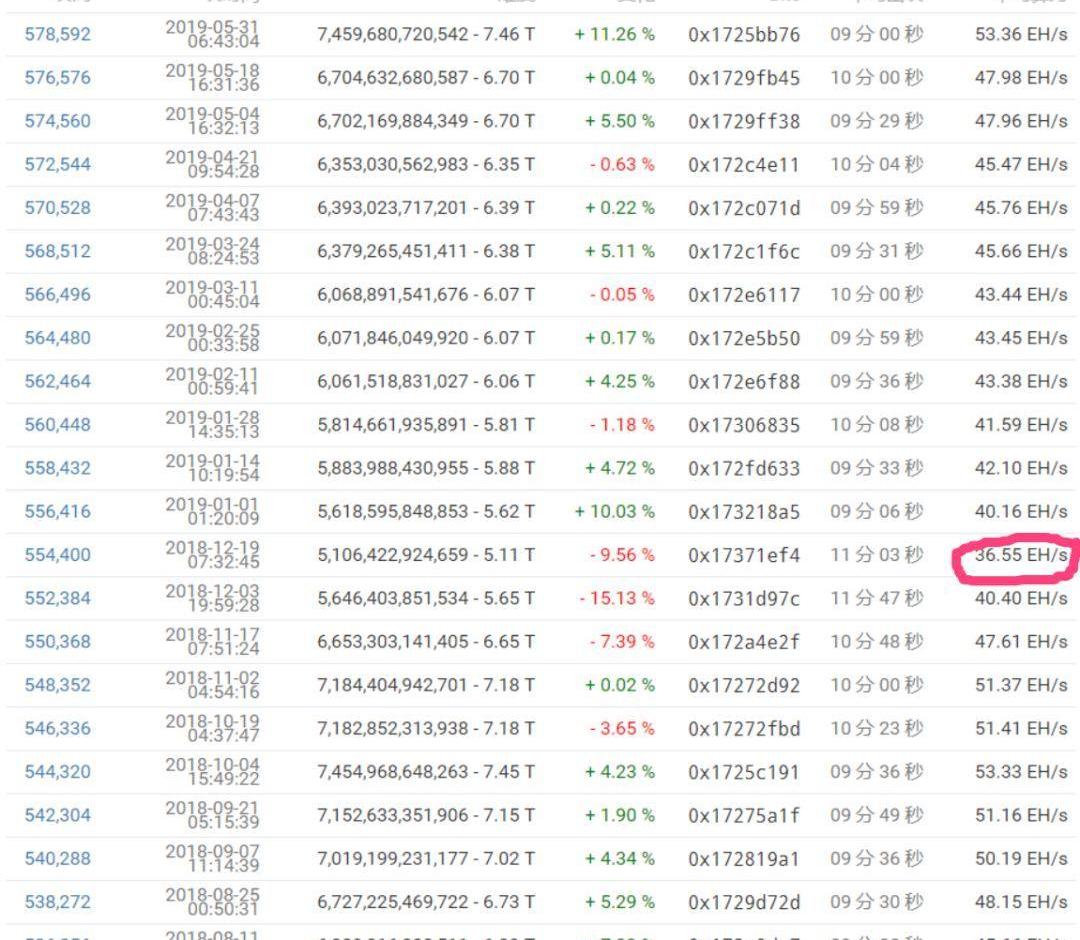The width and height of the screenshot is (1080, 940).
Task: Click bits value 0x1725bb76
Action: (744, 35)
